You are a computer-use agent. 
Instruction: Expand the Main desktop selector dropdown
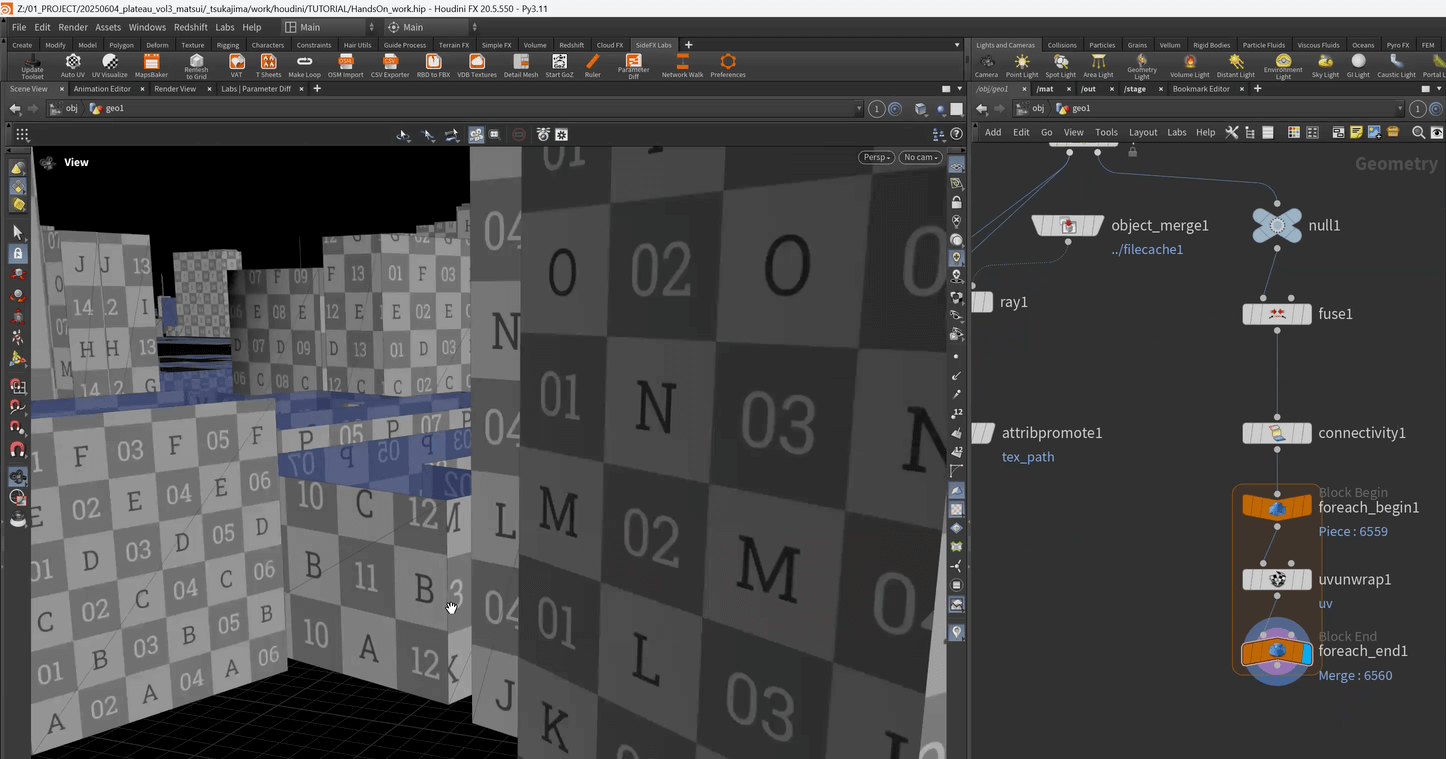click(x=328, y=27)
